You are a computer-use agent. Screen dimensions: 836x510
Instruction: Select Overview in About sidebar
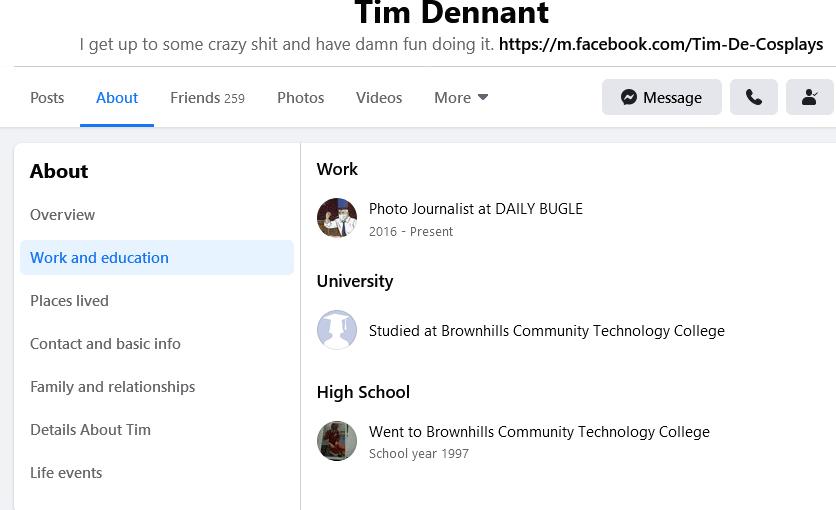point(63,215)
